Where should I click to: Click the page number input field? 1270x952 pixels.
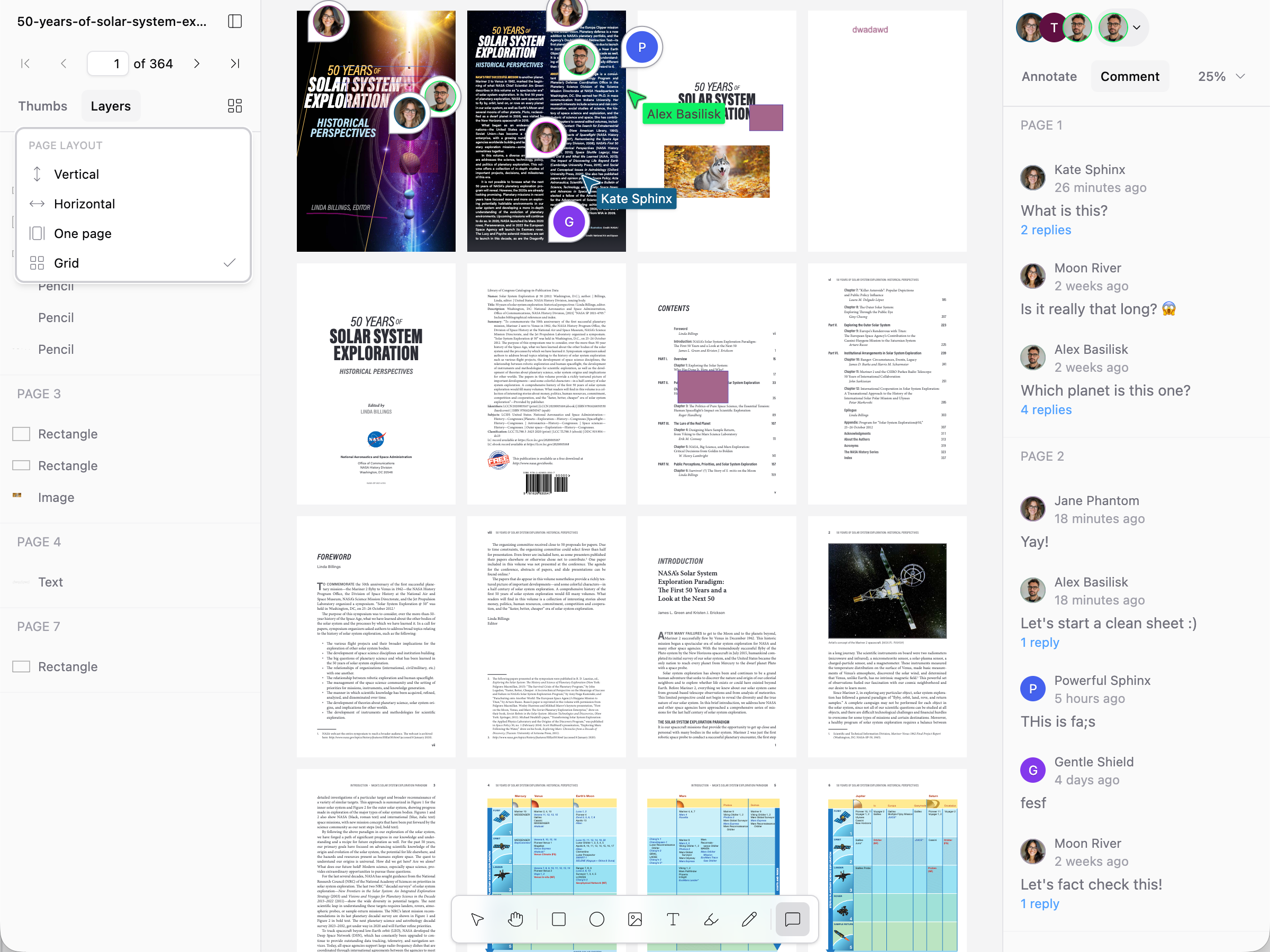tap(107, 63)
